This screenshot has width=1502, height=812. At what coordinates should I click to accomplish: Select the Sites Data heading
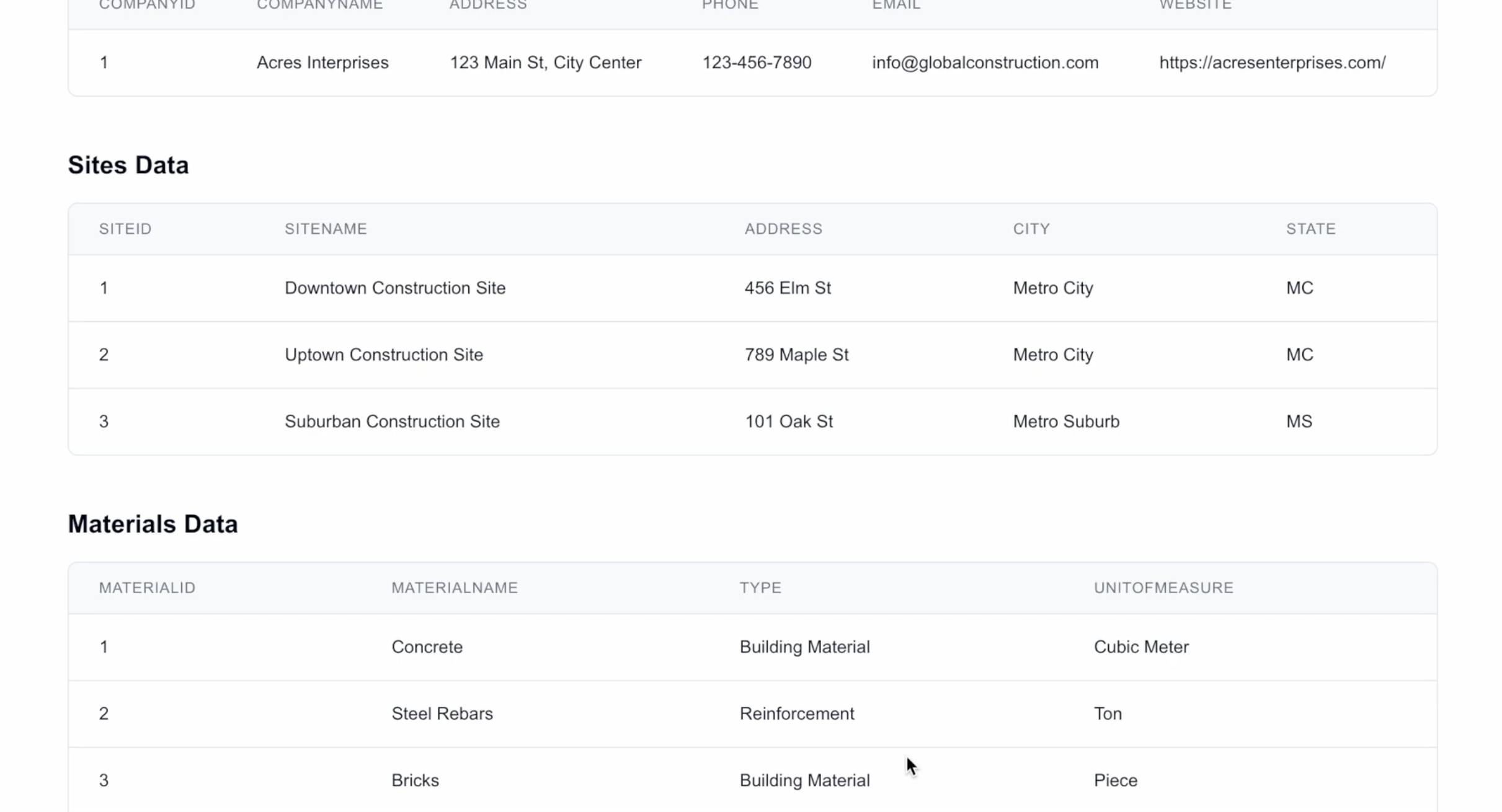click(x=128, y=164)
